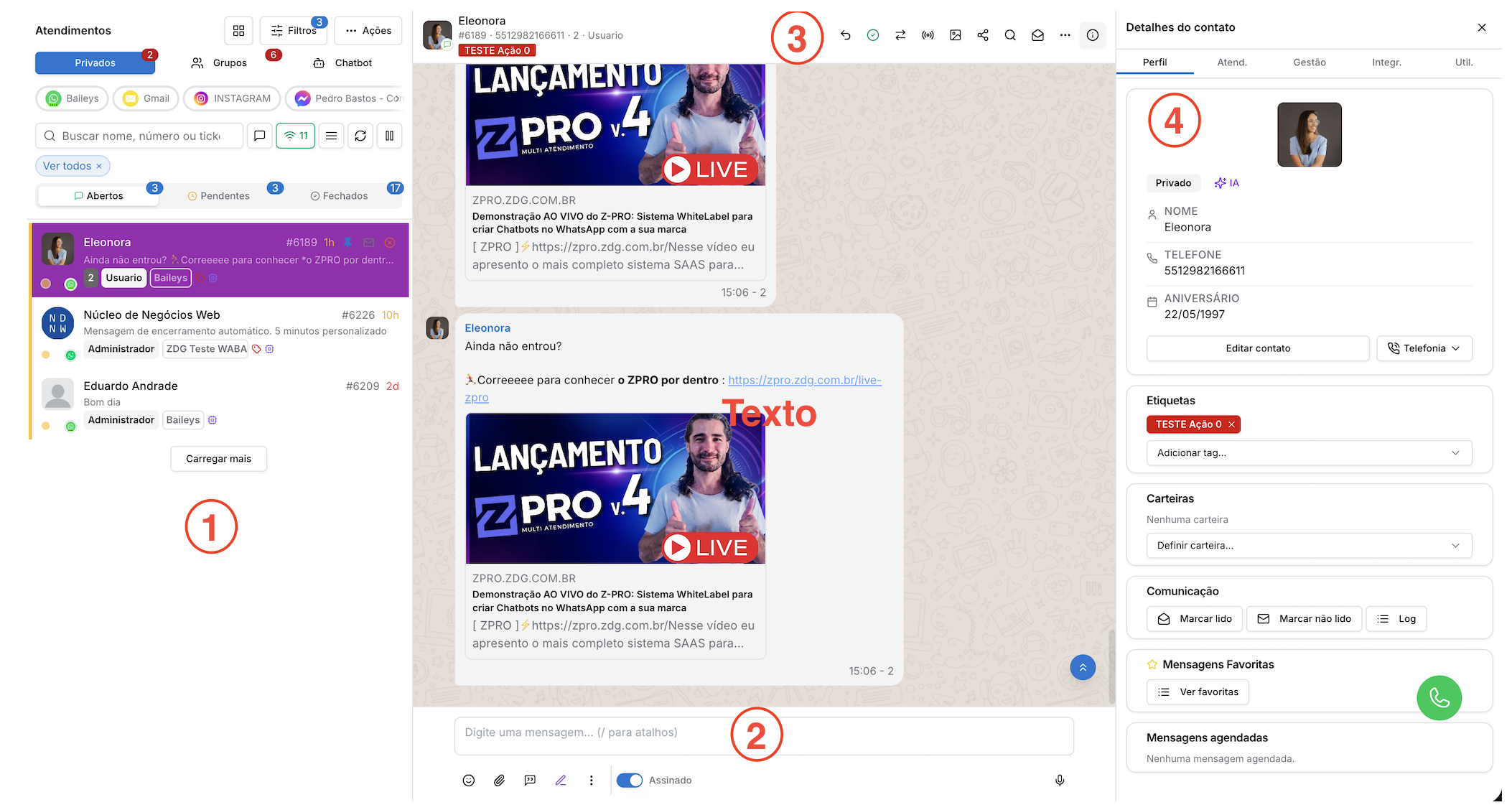Toggle the INSTAGRAM channel filter chip
1512x810 pixels.
tap(232, 98)
